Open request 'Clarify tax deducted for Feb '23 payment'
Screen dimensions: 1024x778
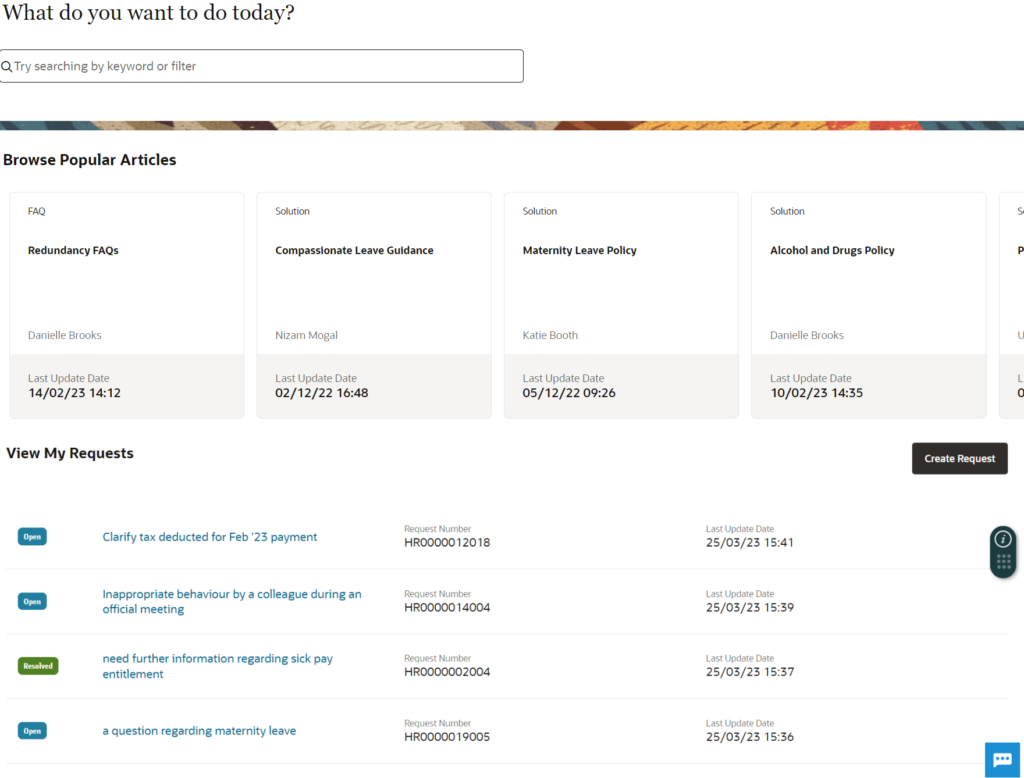[209, 537]
